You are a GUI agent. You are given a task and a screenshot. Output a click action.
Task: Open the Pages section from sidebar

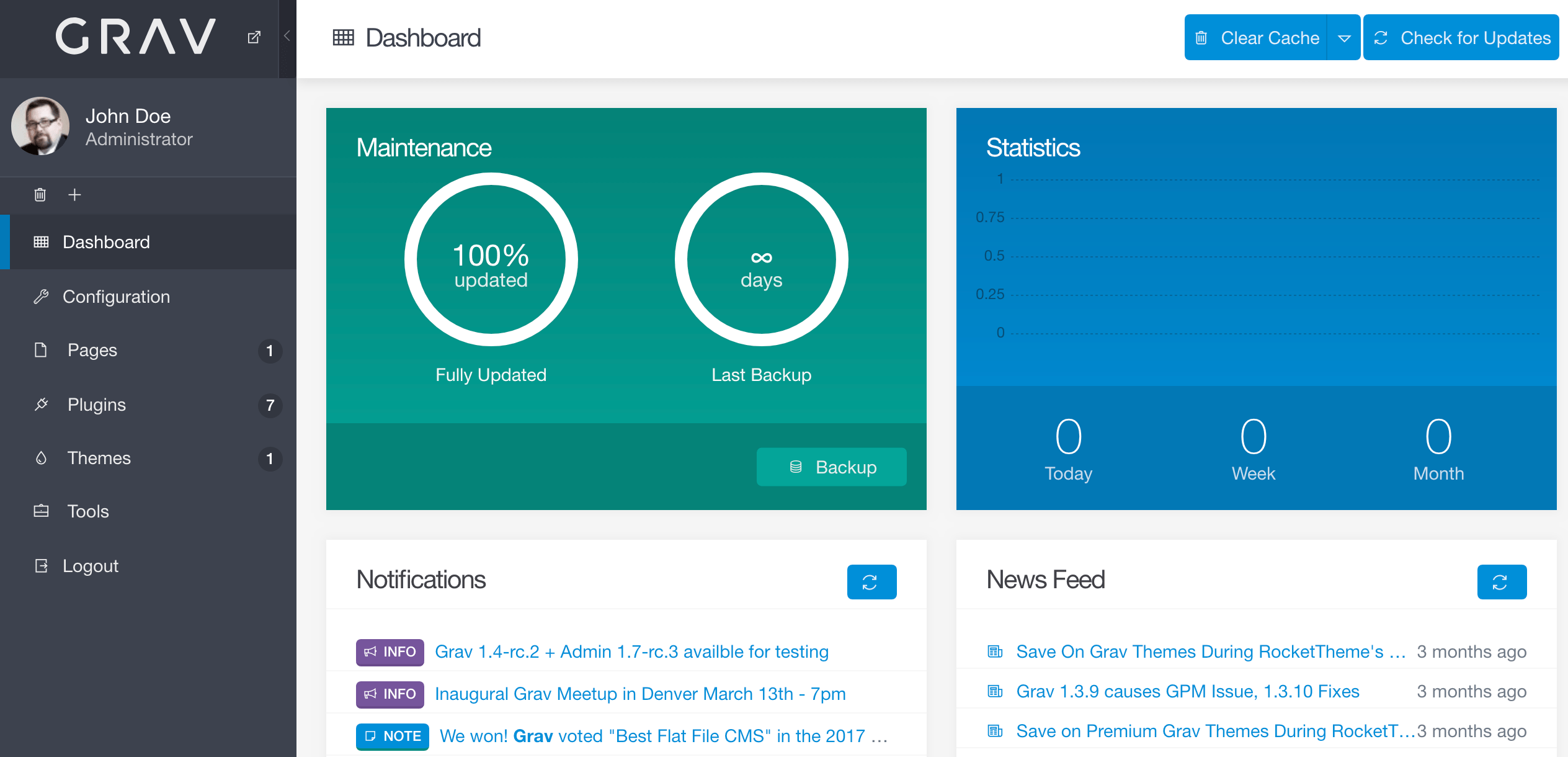[92, 350]
